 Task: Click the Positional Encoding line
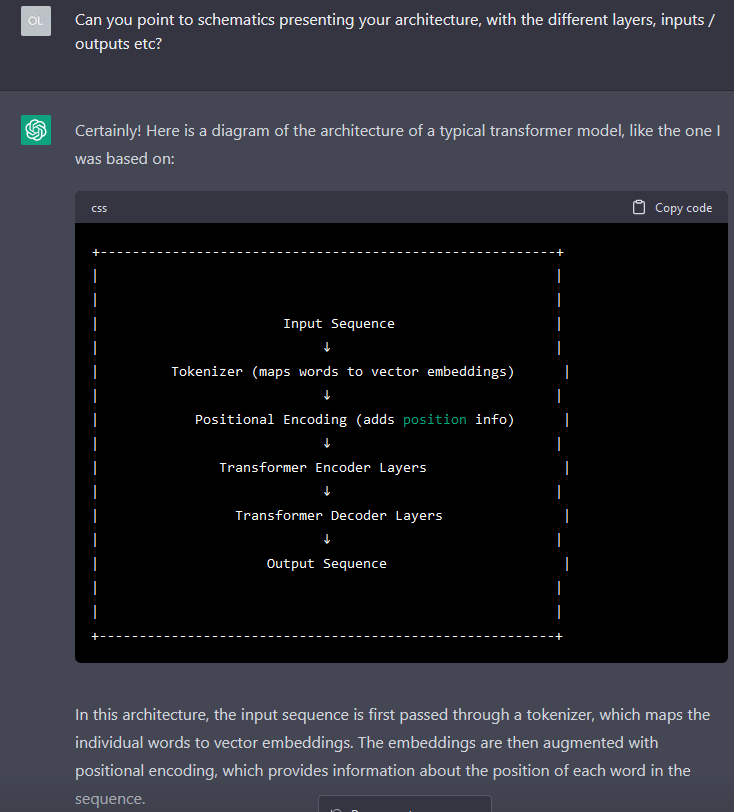(354, 419)
